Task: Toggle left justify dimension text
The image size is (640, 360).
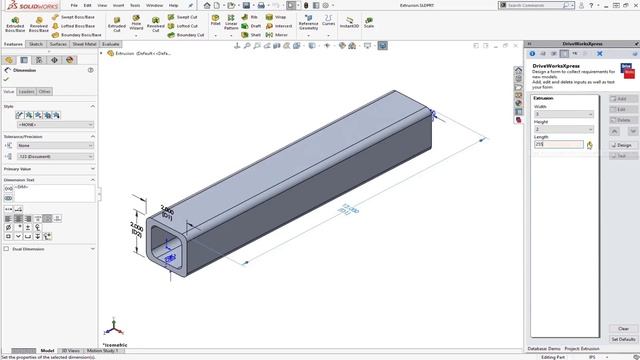Action: pyautogui.click(x=8, y=219)
